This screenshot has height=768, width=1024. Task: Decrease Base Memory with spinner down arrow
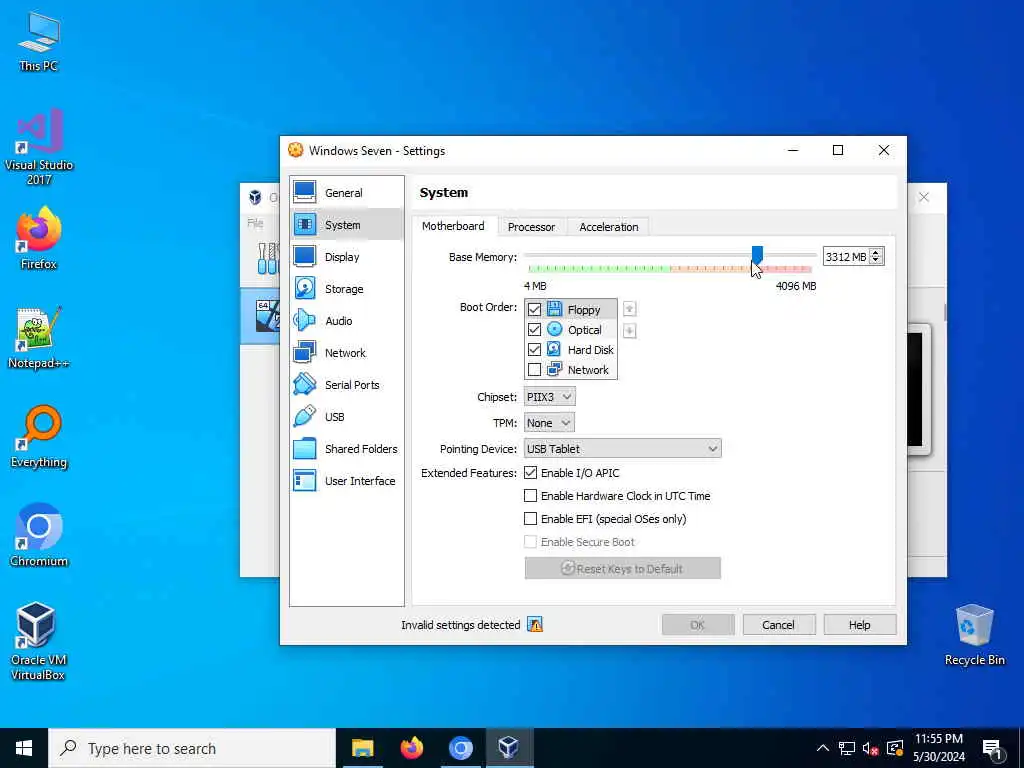(x=876, y=261)
